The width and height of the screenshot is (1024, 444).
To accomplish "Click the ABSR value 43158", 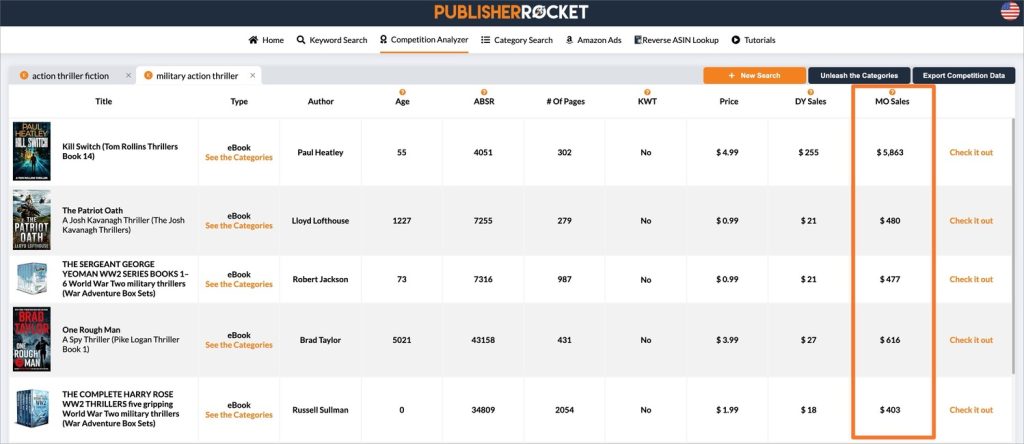I will click(484, 340).
